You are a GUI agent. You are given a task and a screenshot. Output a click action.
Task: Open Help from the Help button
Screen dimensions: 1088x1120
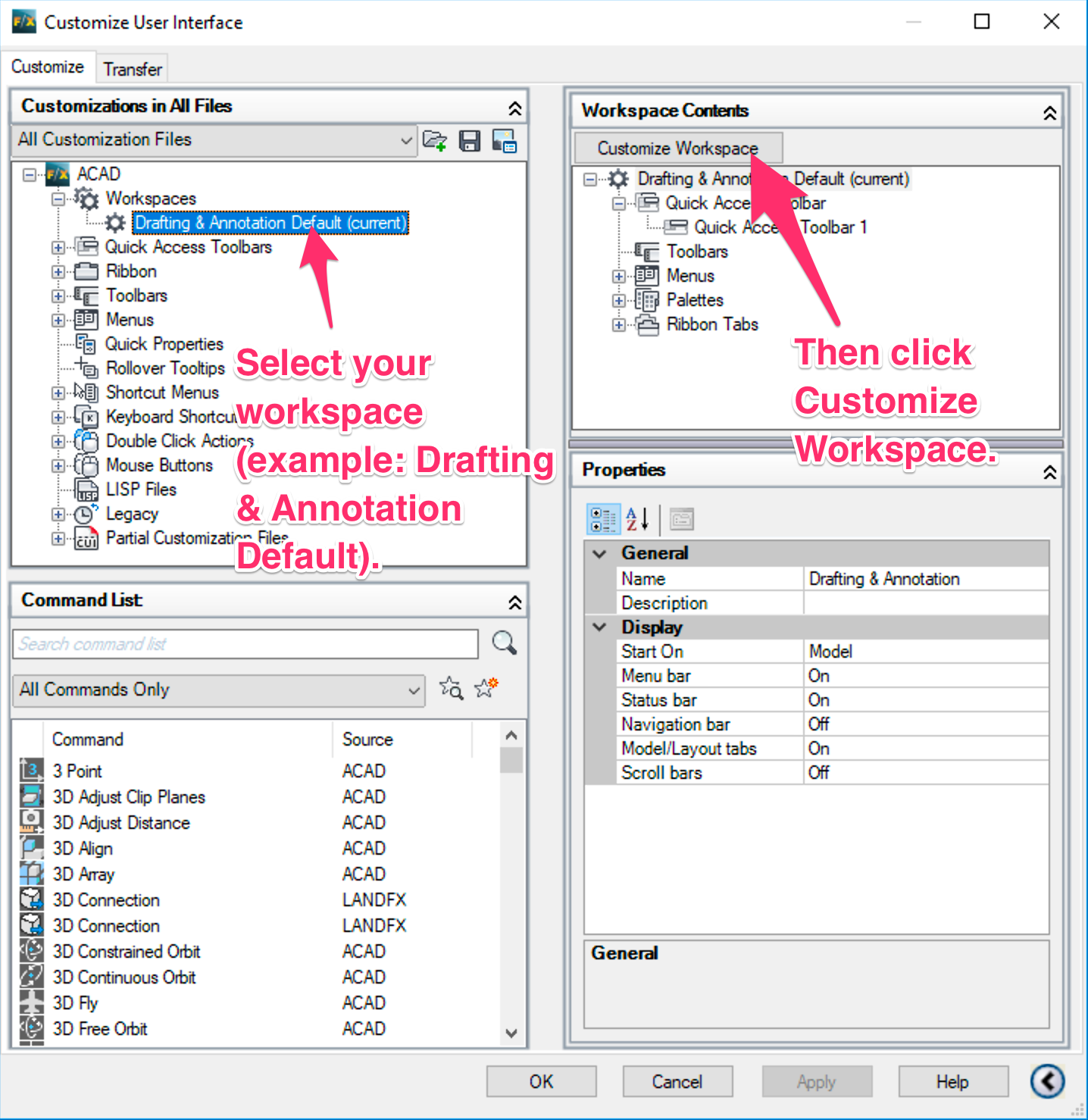(x=953, y=1081)
